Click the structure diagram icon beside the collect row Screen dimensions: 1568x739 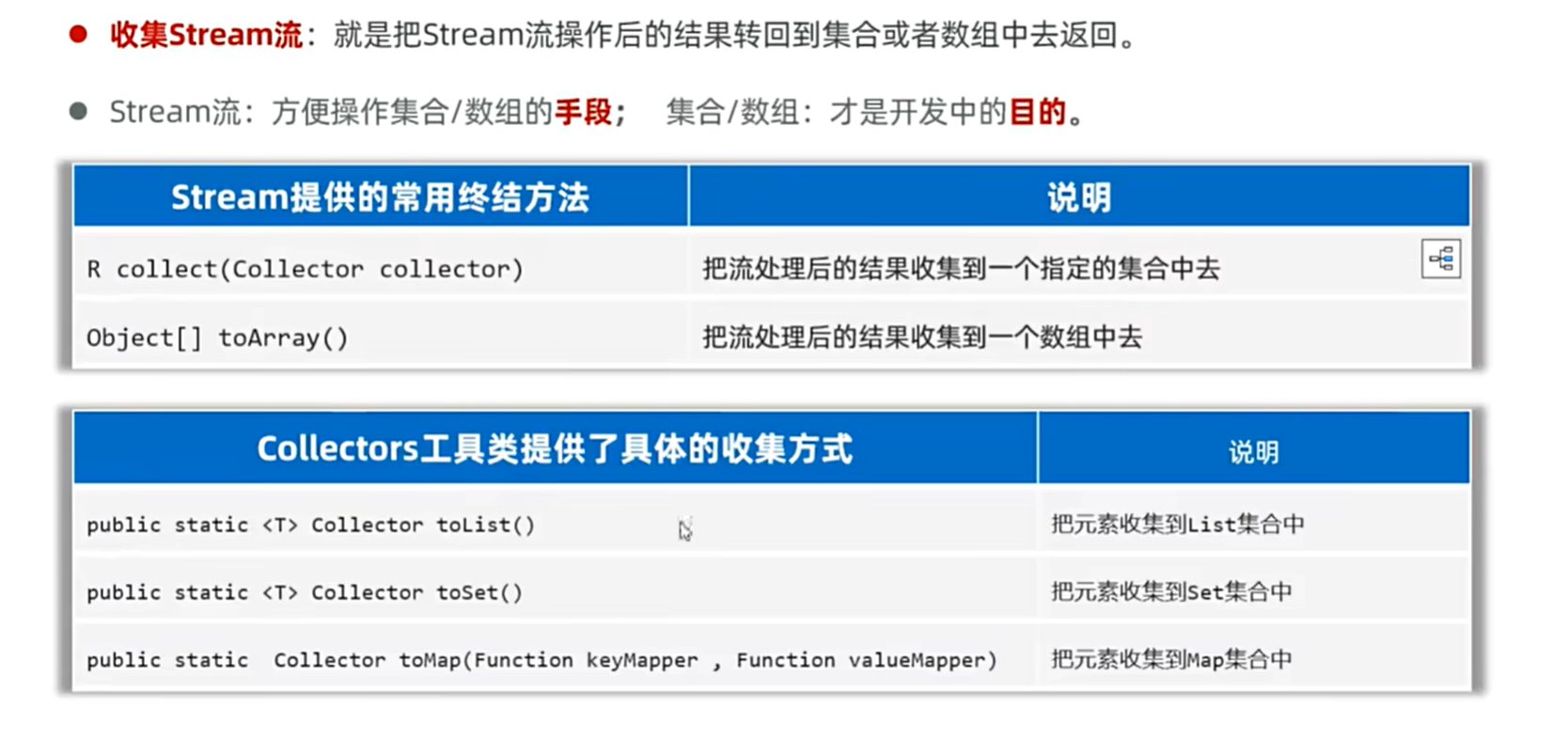tap(1441, 259)
